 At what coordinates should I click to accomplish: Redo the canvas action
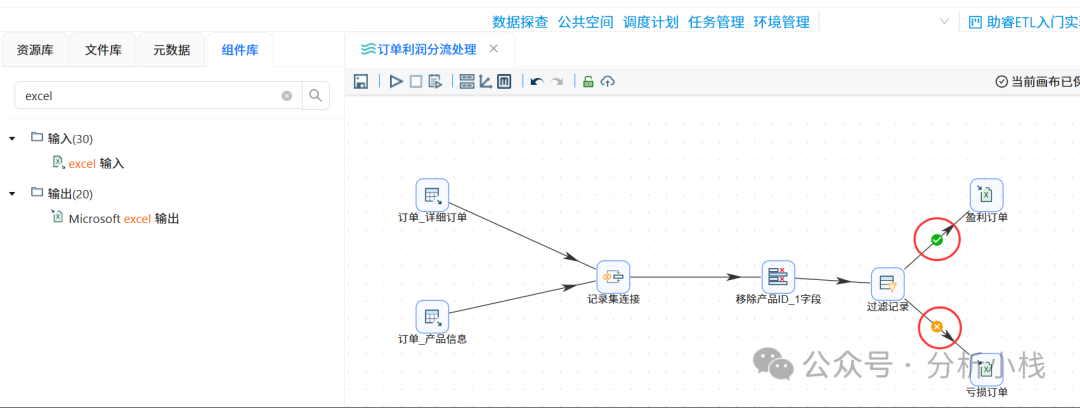point(557,82)
